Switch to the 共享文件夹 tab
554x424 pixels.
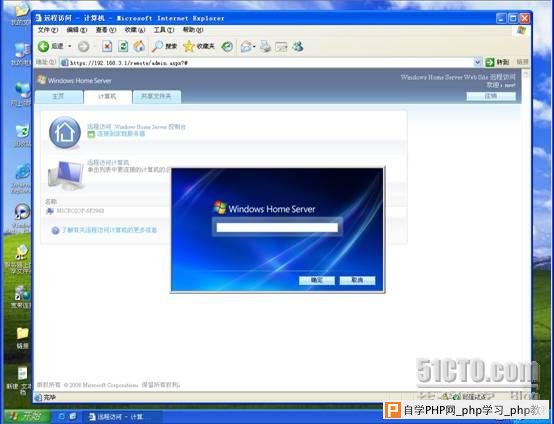click(157, 96)
